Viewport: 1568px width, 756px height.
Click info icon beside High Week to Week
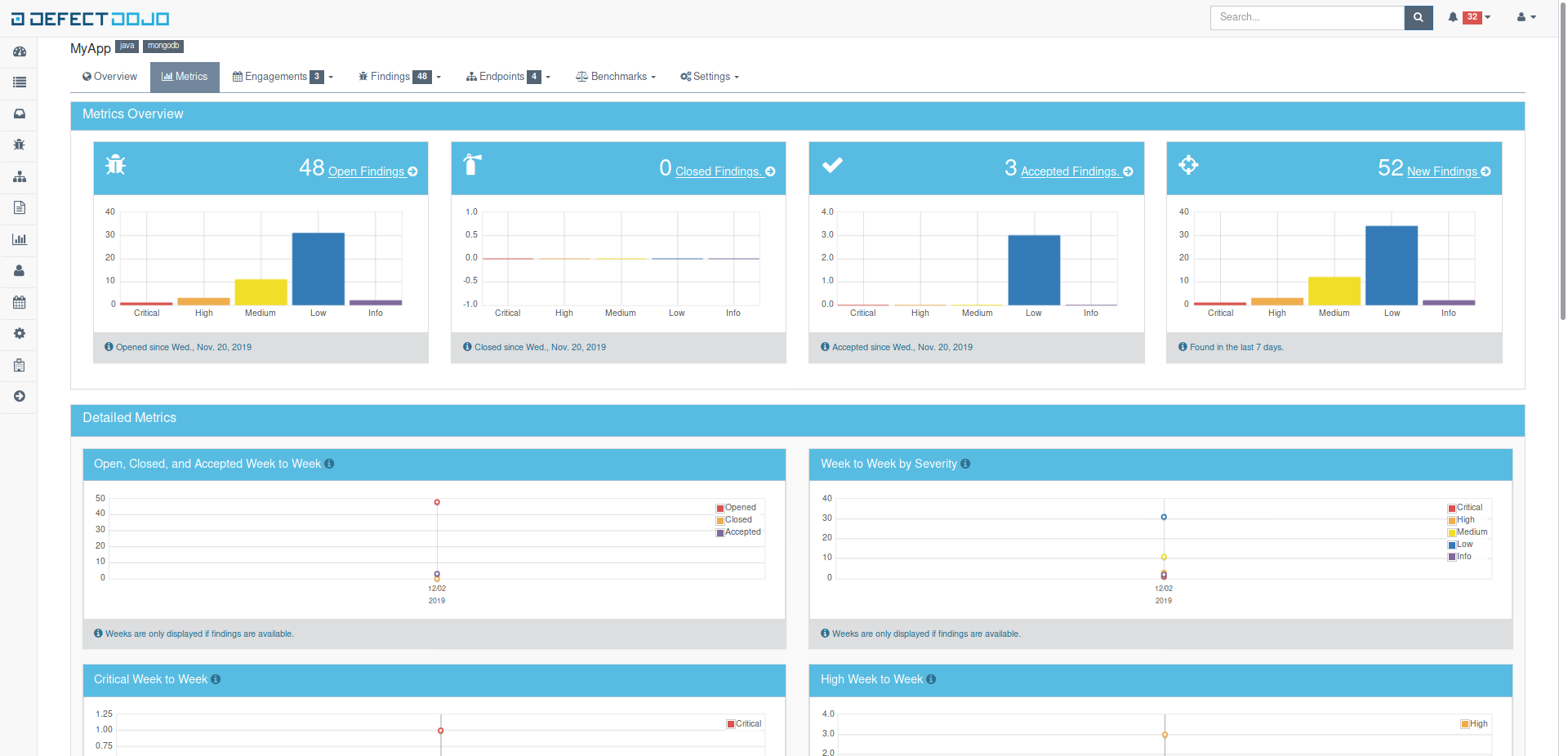pos(931,679)
